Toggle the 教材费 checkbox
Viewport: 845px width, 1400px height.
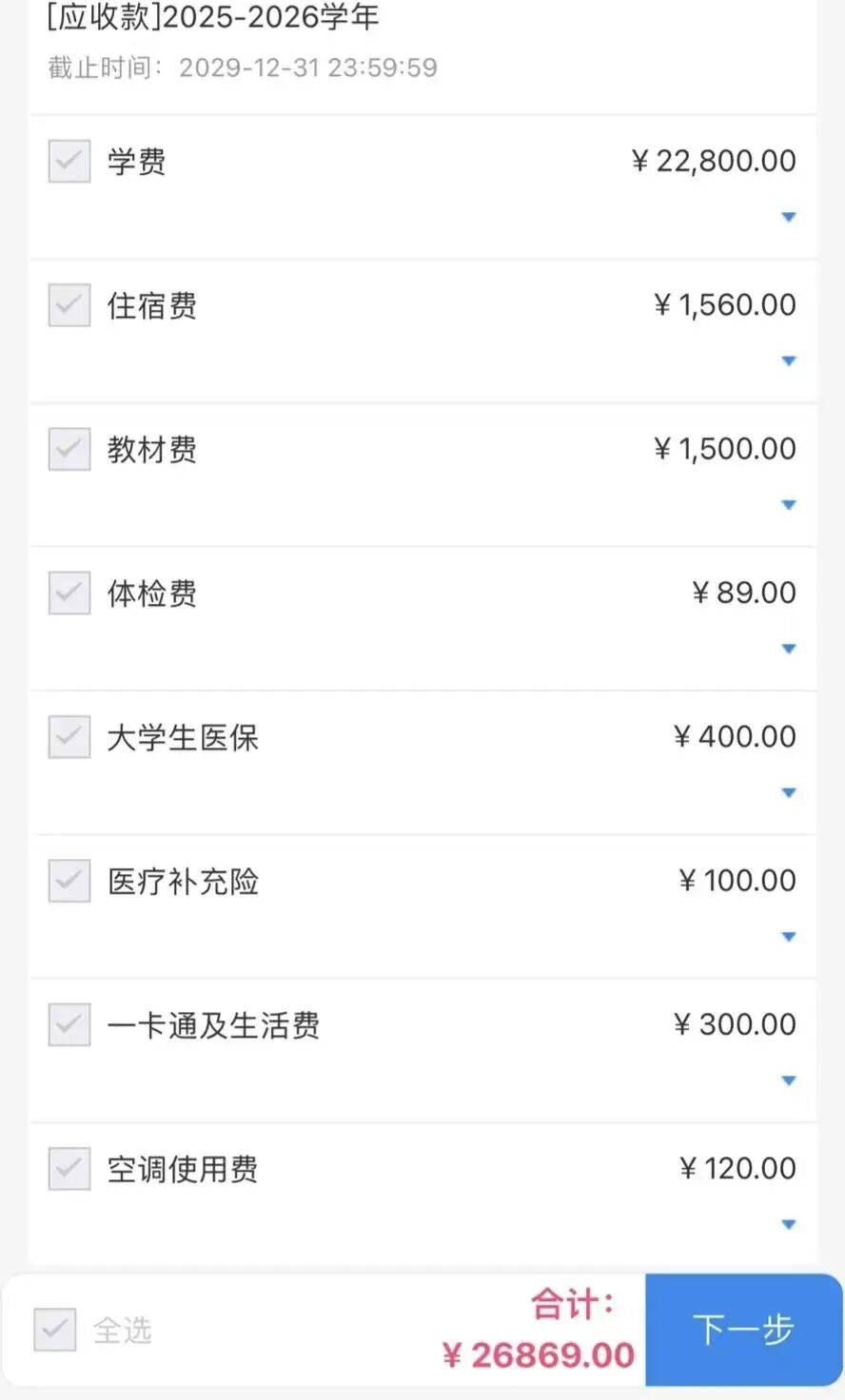tap(69, 449)
